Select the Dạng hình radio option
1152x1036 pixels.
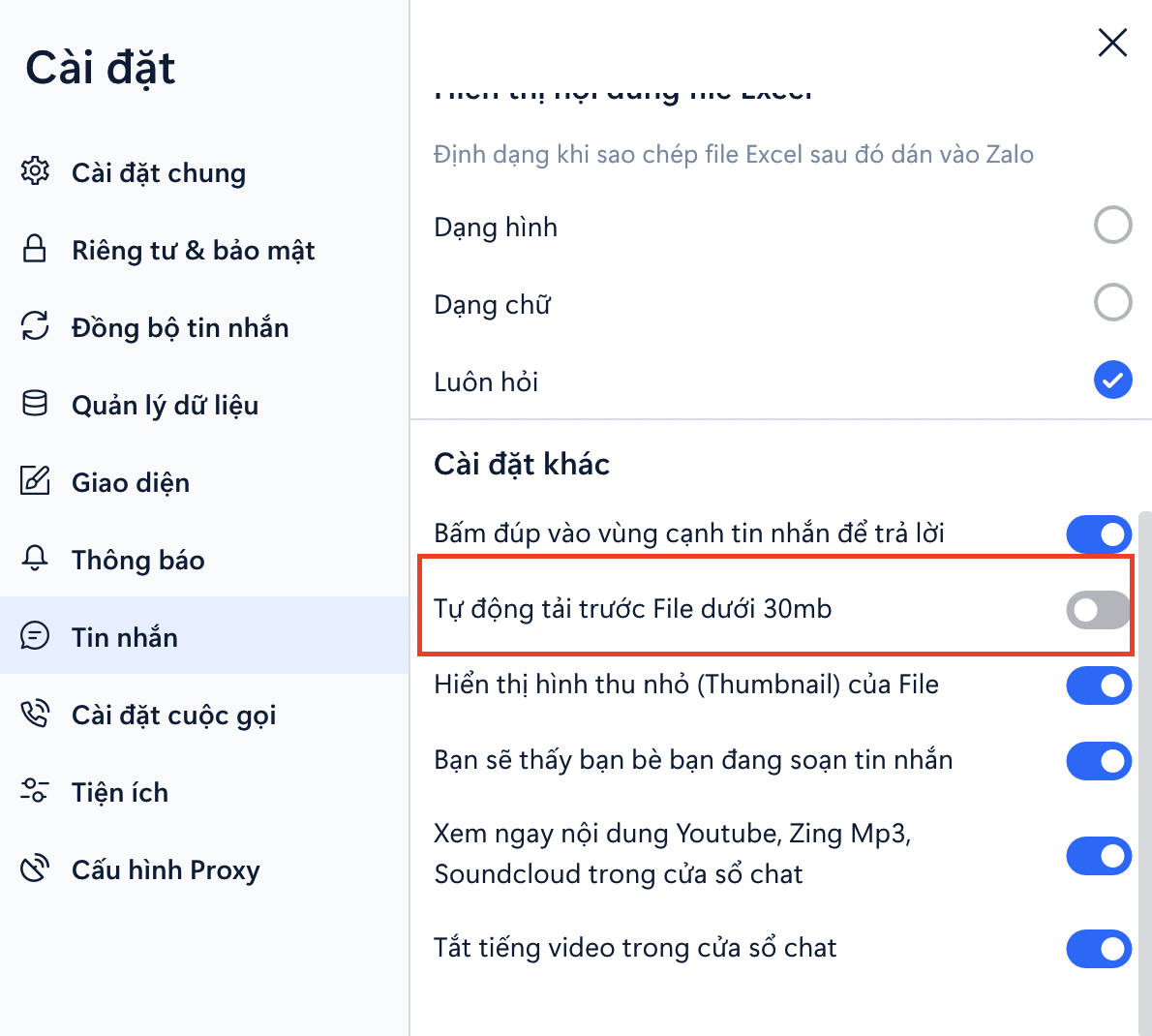[1112, 226]
